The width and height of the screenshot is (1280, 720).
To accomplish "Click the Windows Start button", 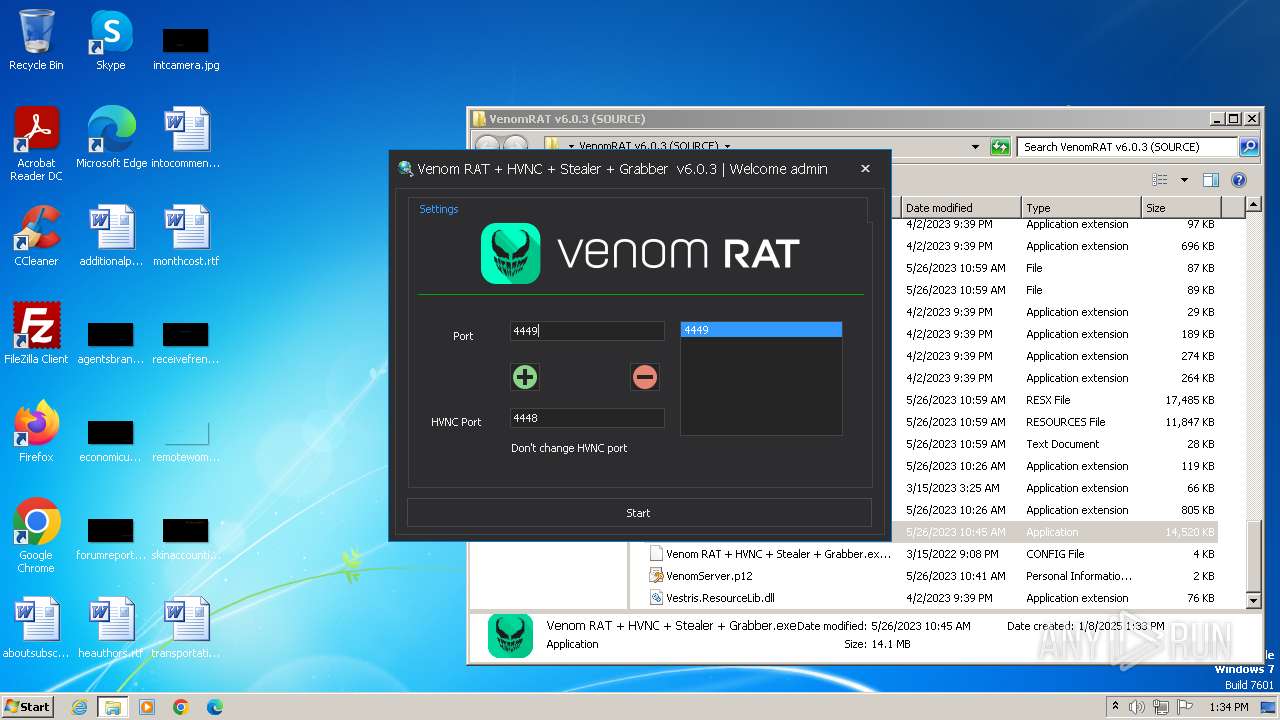I will click(x=27, y=706).
